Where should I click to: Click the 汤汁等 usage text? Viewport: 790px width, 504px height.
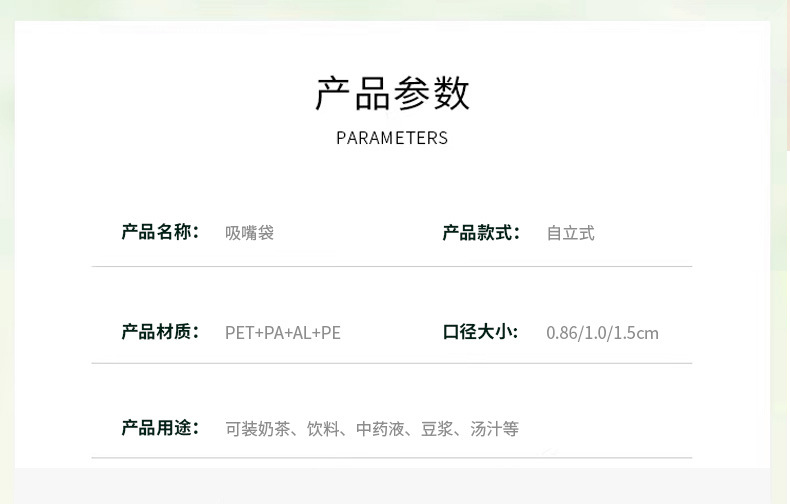point(495,429)
